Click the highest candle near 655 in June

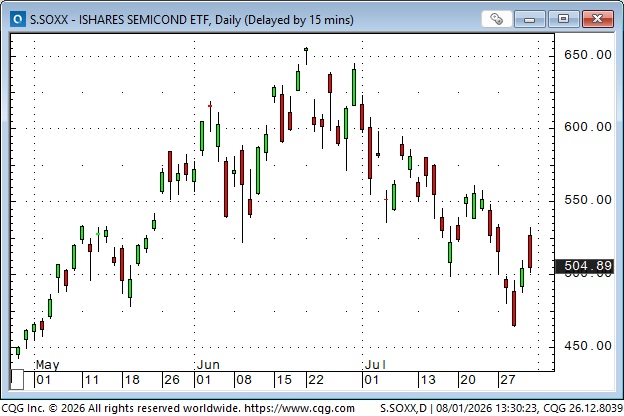[306, 50]
